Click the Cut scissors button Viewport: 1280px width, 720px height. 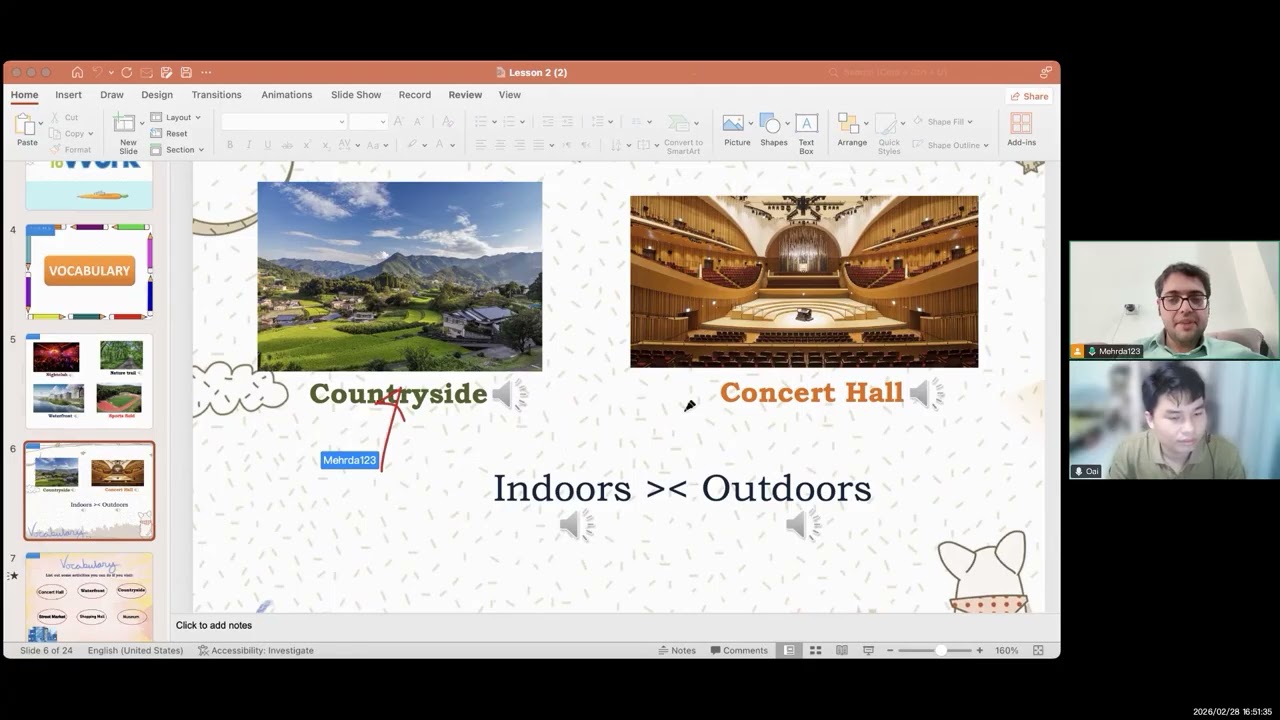(x=65, y=117)
